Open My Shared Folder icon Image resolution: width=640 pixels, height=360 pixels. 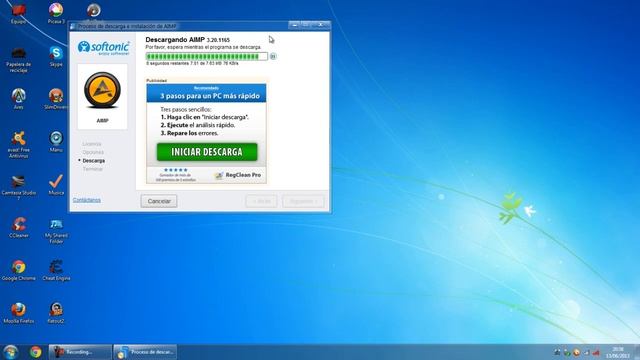tap(56, 231)
